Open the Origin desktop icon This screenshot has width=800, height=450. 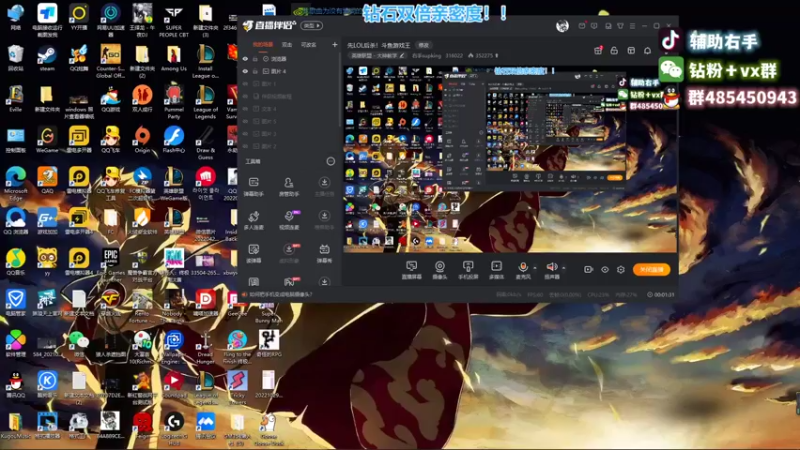[x=142, y=140]
